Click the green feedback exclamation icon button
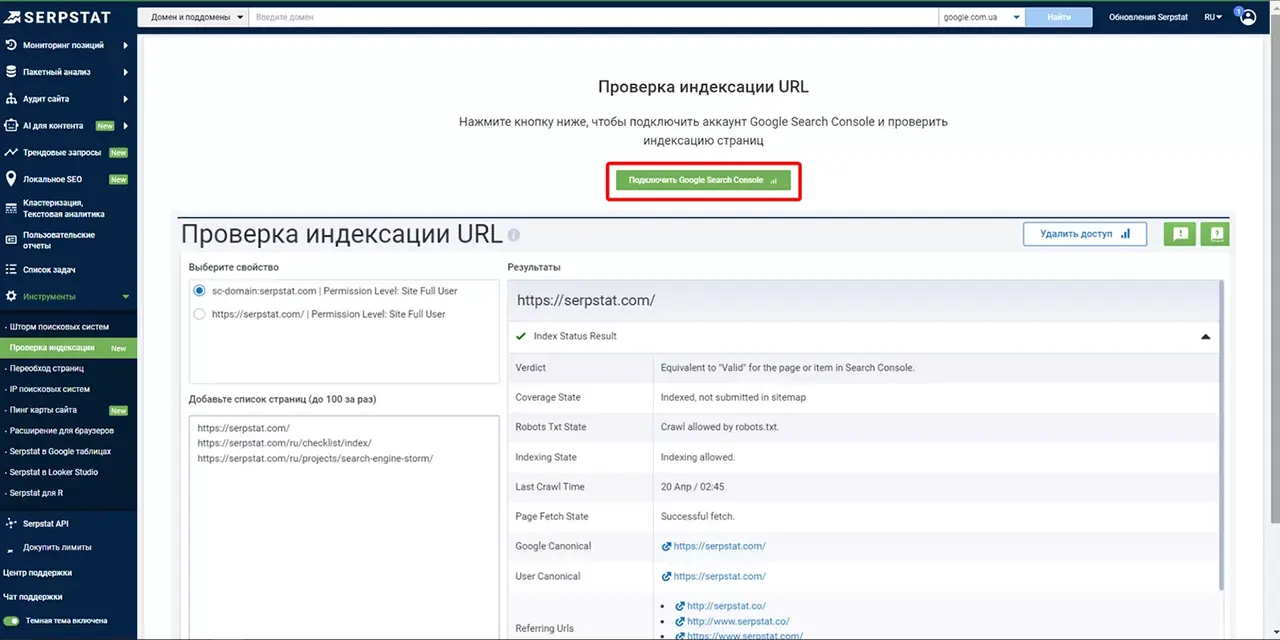 tap(1180, 234)
